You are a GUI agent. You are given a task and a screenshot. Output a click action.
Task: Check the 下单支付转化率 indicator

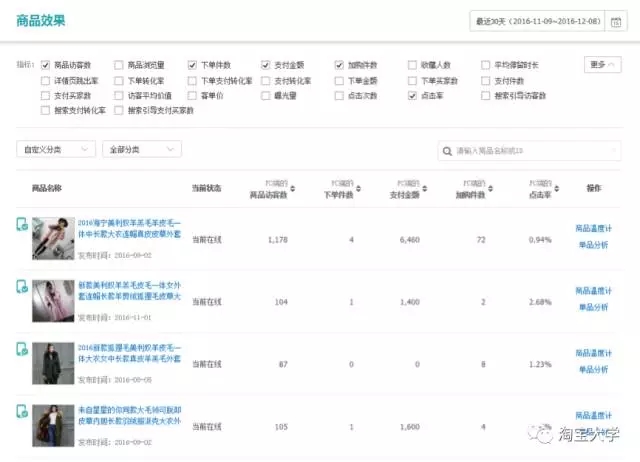pos(192,81)
